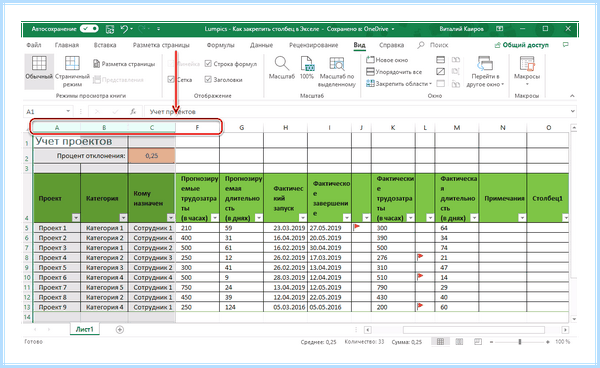Screen dimensions: 600x368
Task: Expand the formula bar chevron
Action: coord(572,111)
